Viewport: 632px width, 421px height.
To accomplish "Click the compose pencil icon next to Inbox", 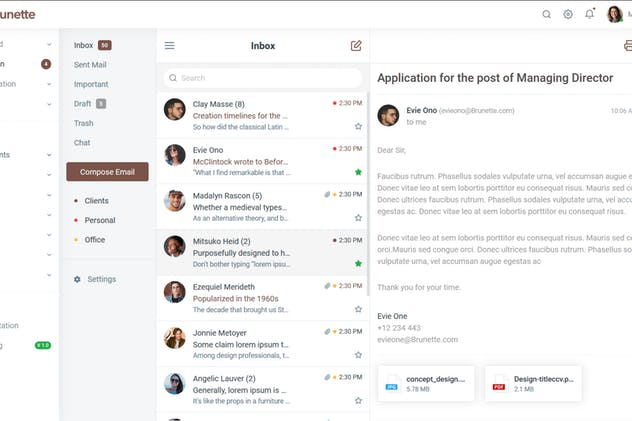I will pyautogui.click(x=356, y=46).
